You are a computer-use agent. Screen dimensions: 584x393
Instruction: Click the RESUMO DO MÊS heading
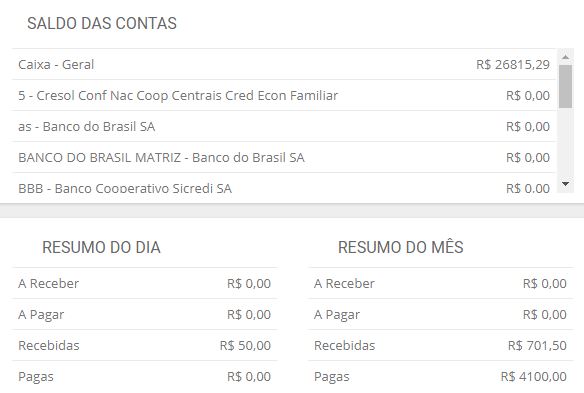(400, 247)
